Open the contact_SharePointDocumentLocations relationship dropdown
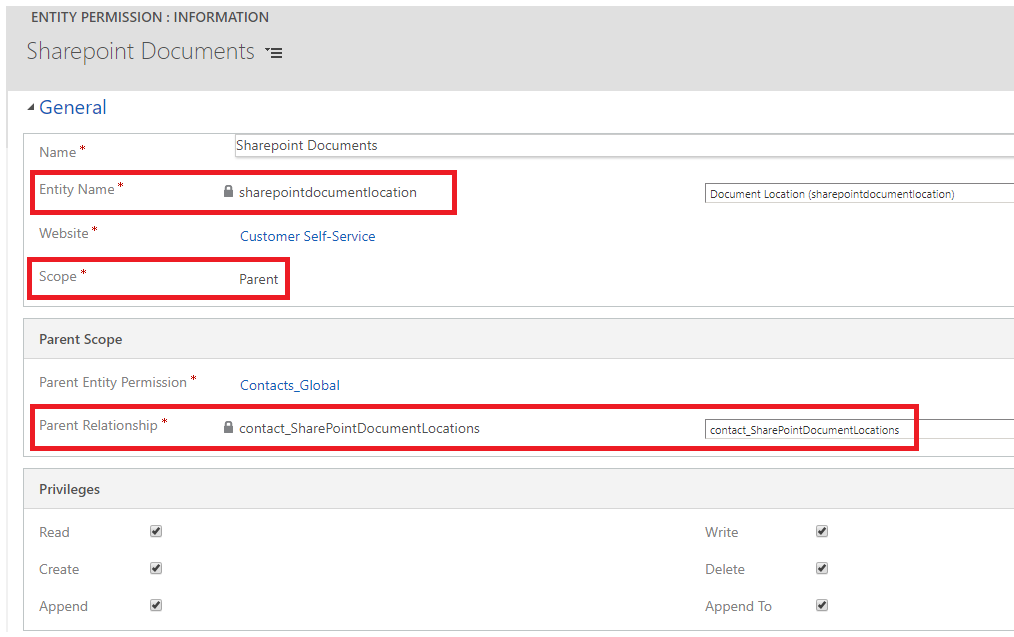The width and height of the screenshot is (1014, 637). tap(859, 429)
